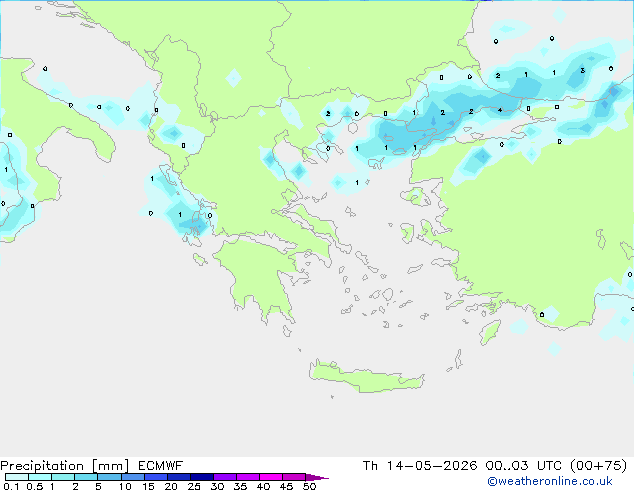Viewport: 634px width, 490px height.
Task: Pick the 40–45 mm magenta legend swatch
Action: 271,477
